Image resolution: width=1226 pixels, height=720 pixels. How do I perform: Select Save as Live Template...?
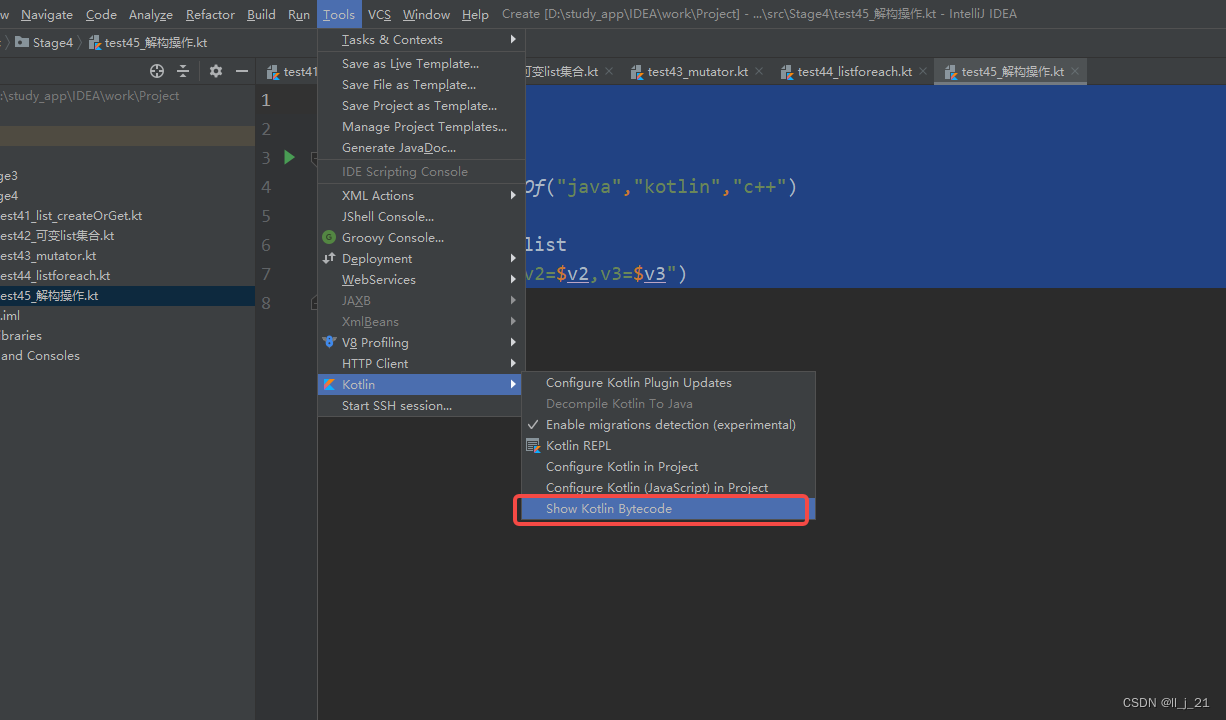pos(421,64)
